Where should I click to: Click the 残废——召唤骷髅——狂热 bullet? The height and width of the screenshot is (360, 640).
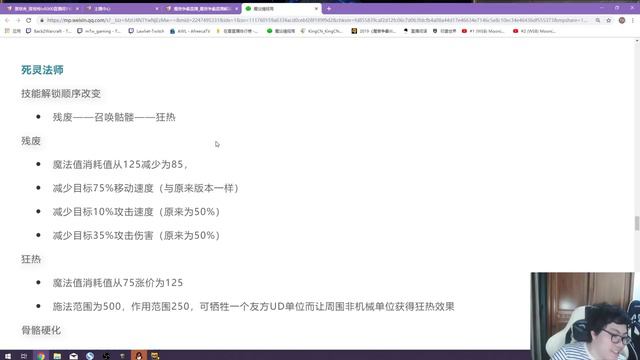tap(114, 117)
